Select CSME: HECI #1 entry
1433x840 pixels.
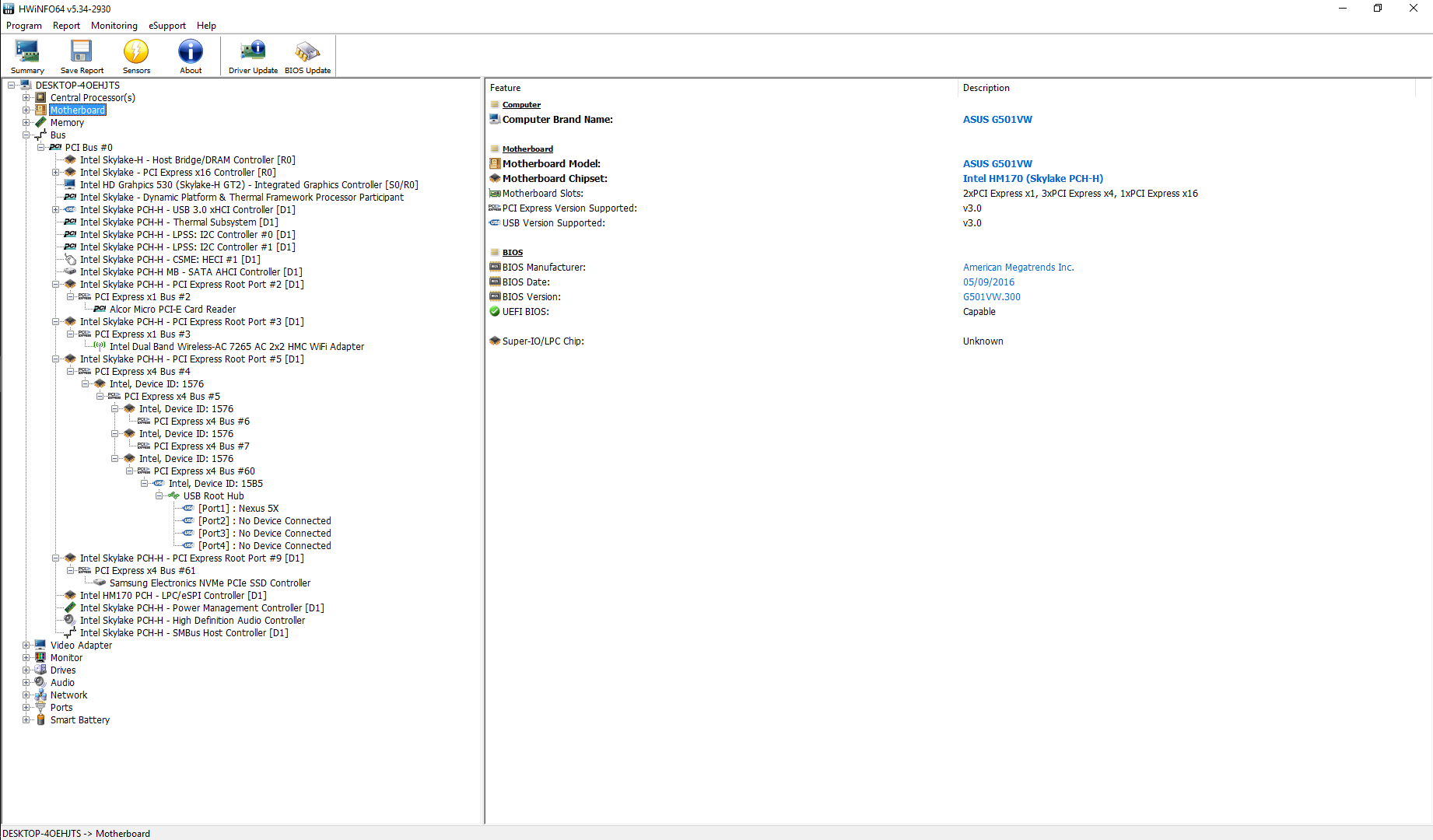point(170,259)
